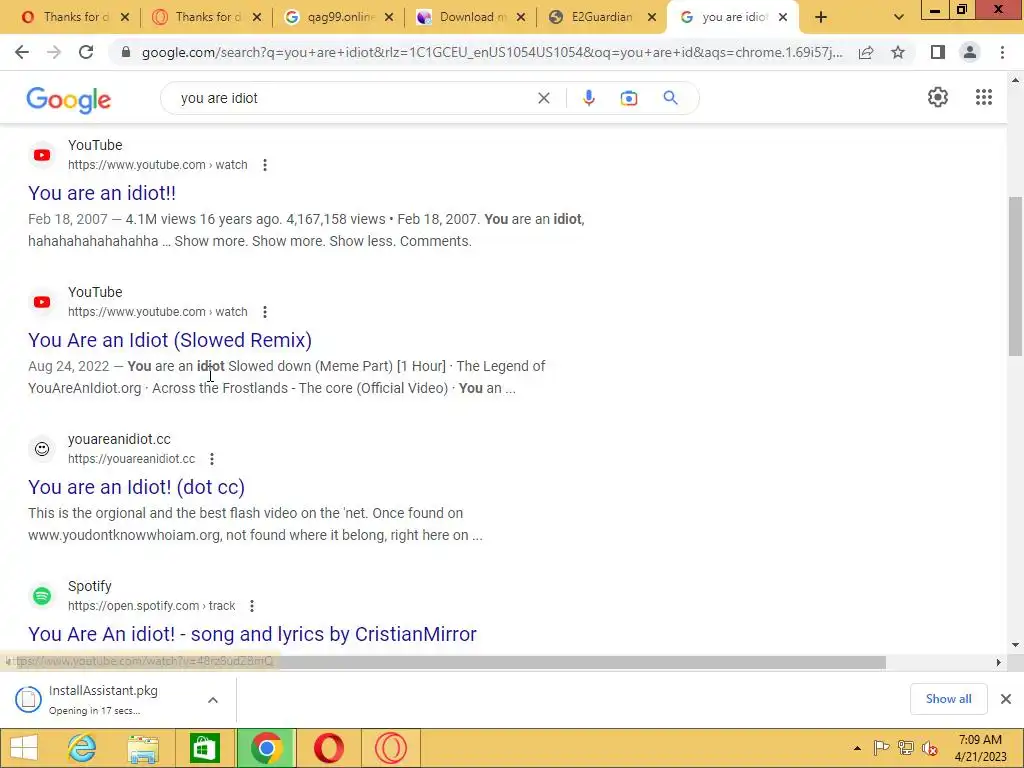Click the network tray icon
The image size is (1024, 768).
point(906,748)
